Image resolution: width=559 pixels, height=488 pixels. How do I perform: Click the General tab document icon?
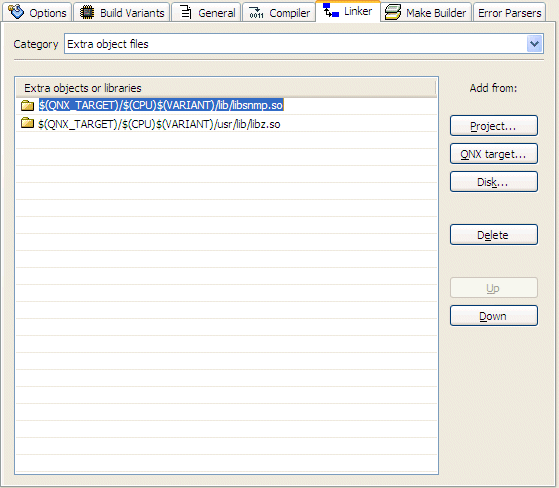click(185, 12)
